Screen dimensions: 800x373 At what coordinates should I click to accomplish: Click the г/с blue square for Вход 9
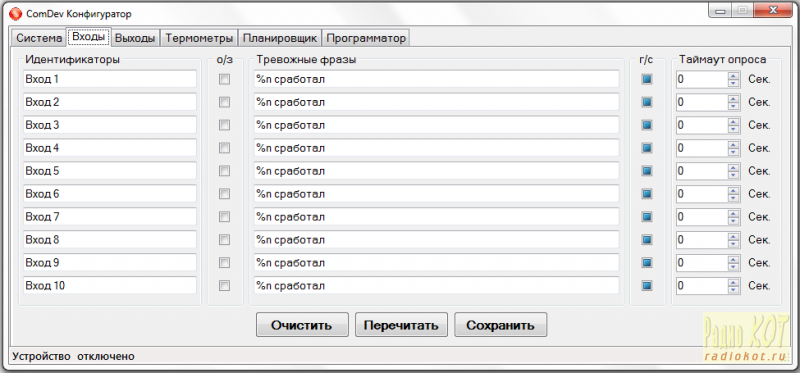click(x=647, y=263)
